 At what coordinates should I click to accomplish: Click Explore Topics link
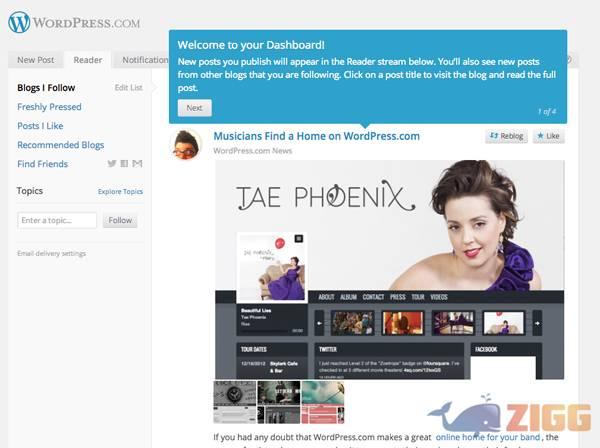pos(120,191)
